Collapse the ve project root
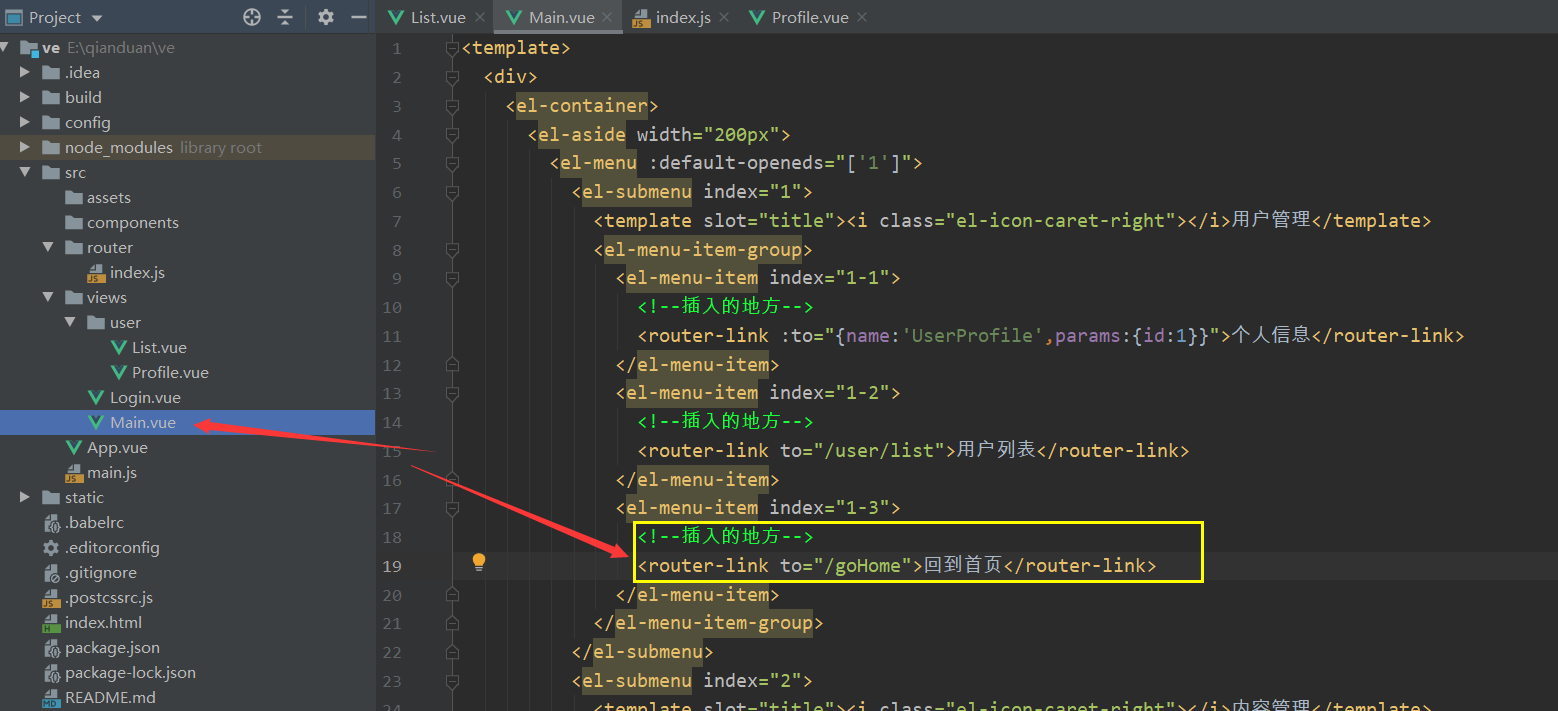 (6, 47)
